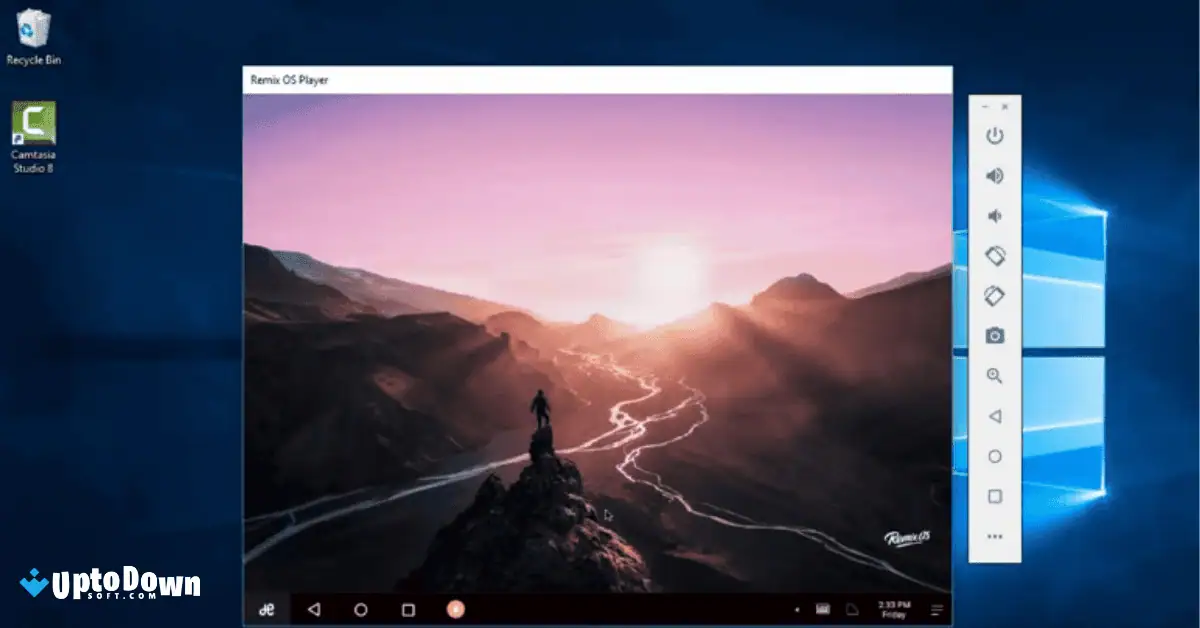The height and width of the screenshot is (628, 1200).
Task: Increase volume using the speaker icon
Action: [x=993, y=176]
